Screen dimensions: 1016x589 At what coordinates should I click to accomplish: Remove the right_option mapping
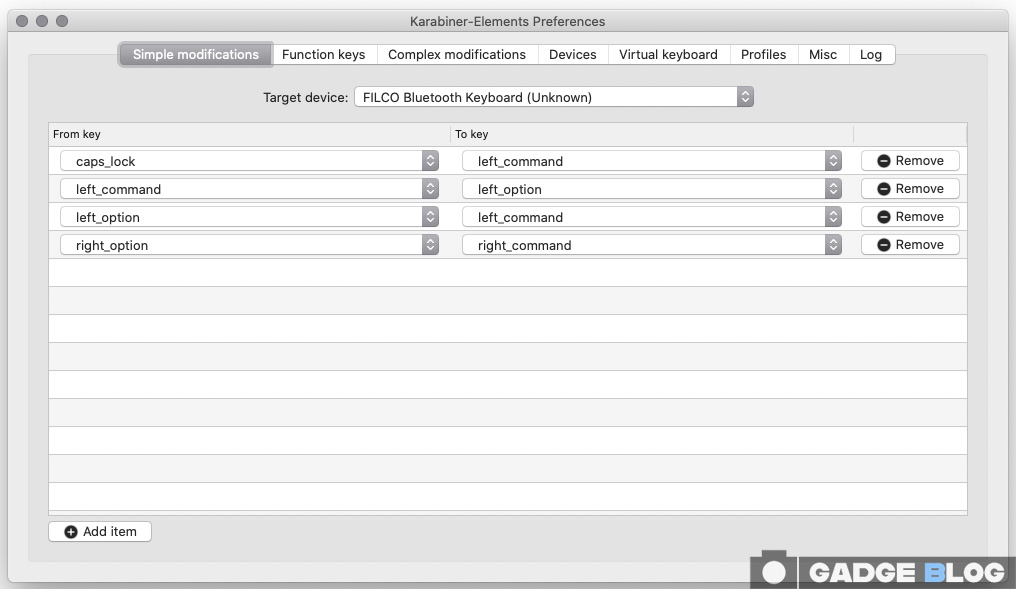pos(910,244)
